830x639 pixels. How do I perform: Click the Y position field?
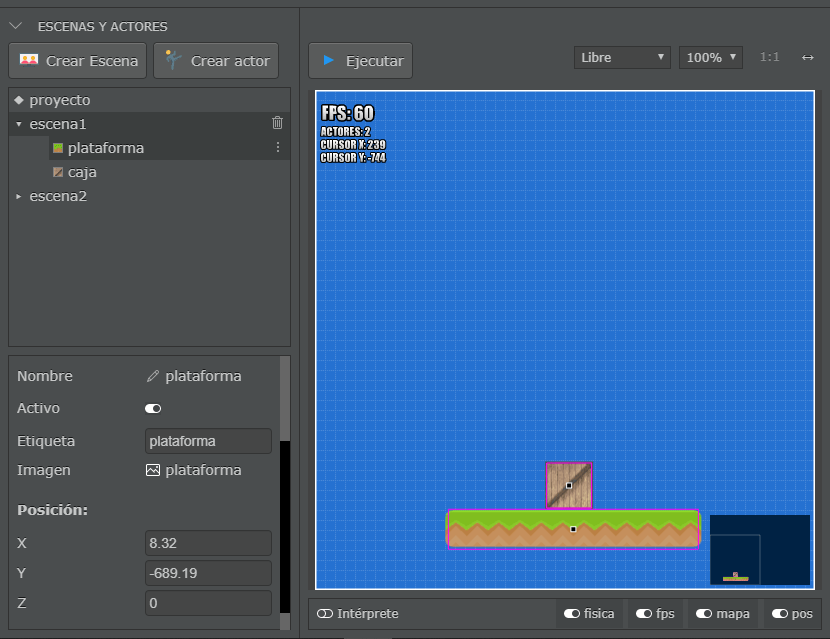click(x=208, y=573)
